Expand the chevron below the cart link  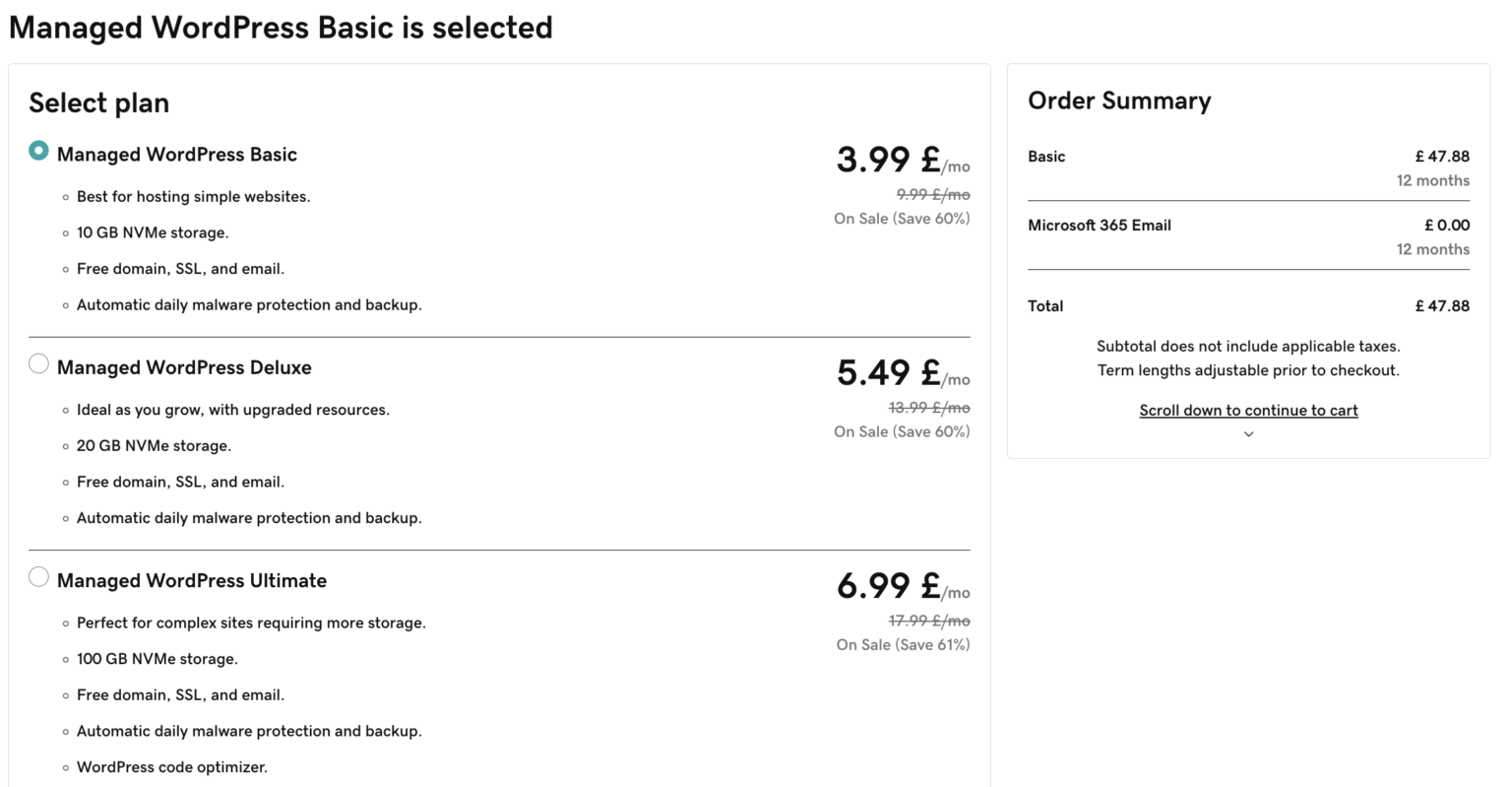point(1247,433)
